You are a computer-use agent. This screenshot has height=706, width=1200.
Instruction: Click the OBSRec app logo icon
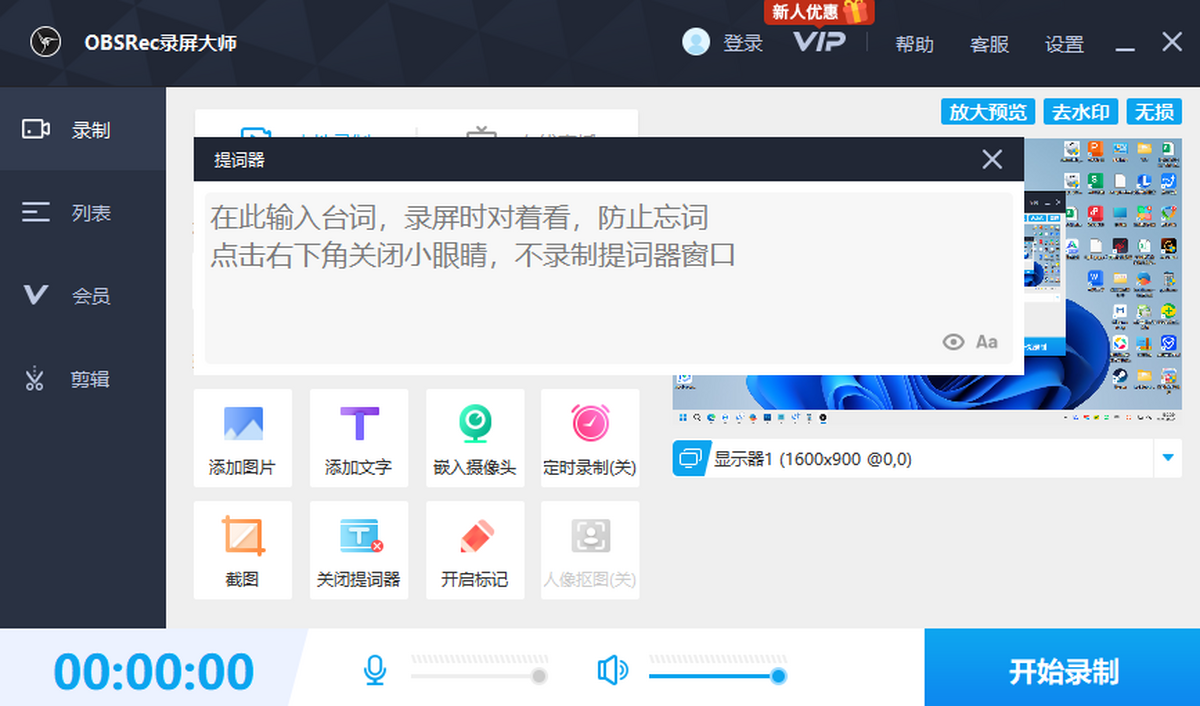pyautogui.click(x=45, y=43)
